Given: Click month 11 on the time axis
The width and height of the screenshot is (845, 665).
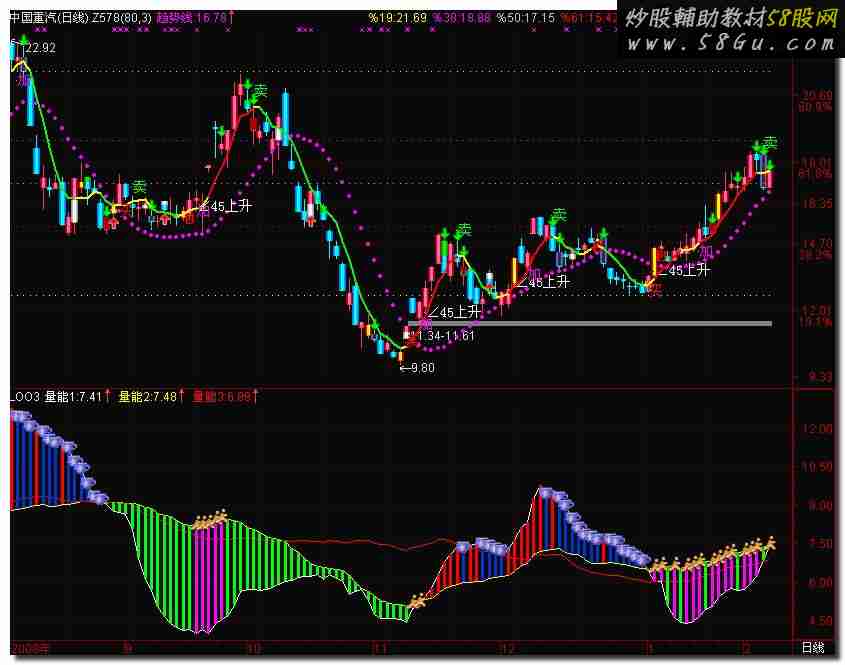Looking at the screenshot, I should coord(377,648).
